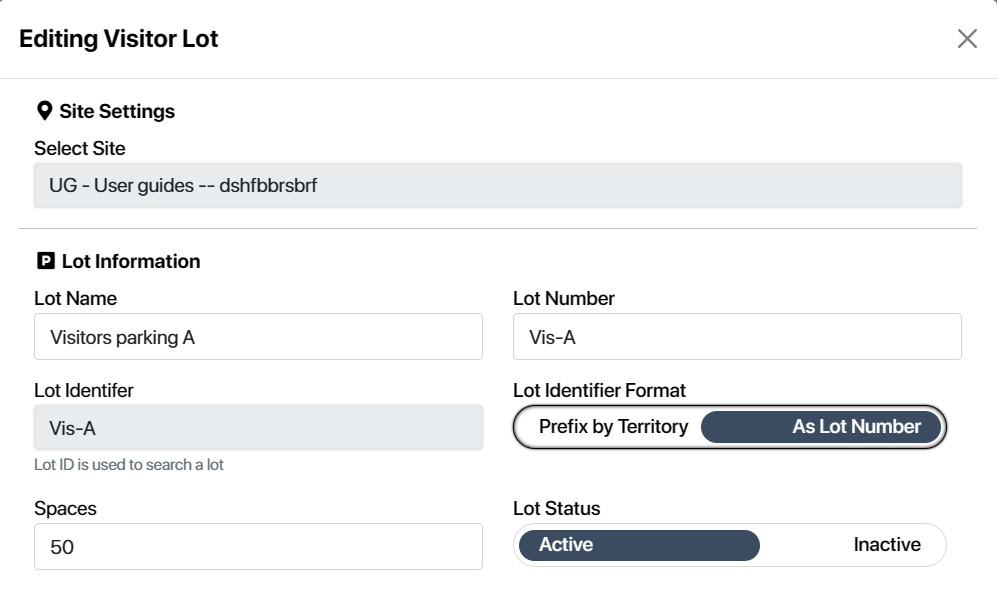The height and width of the screenshot is (597, 997).
Task: Click the disabled Lot Identifer field
Action: [258, 427]
